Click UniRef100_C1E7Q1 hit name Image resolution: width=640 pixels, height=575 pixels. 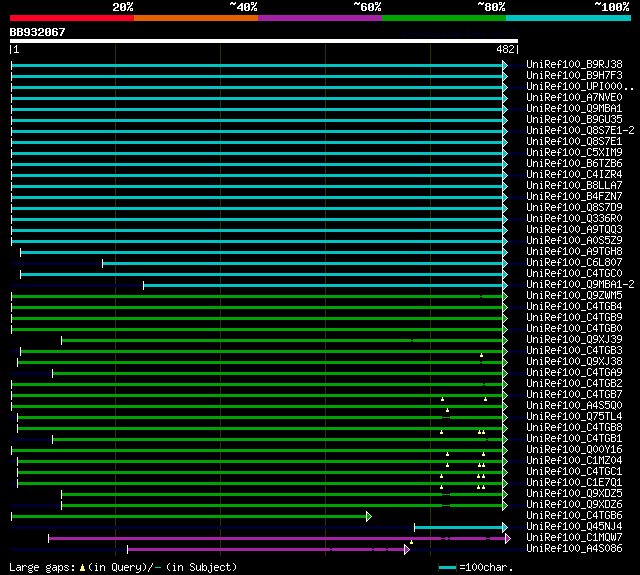pos(574,483)
